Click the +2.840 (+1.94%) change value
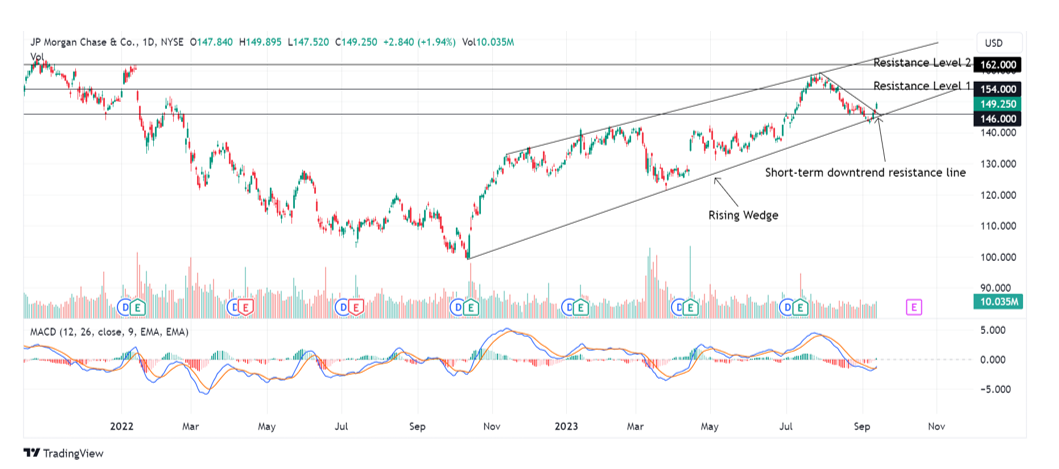This screenshot has width=1059, height=469. (420, 43)
